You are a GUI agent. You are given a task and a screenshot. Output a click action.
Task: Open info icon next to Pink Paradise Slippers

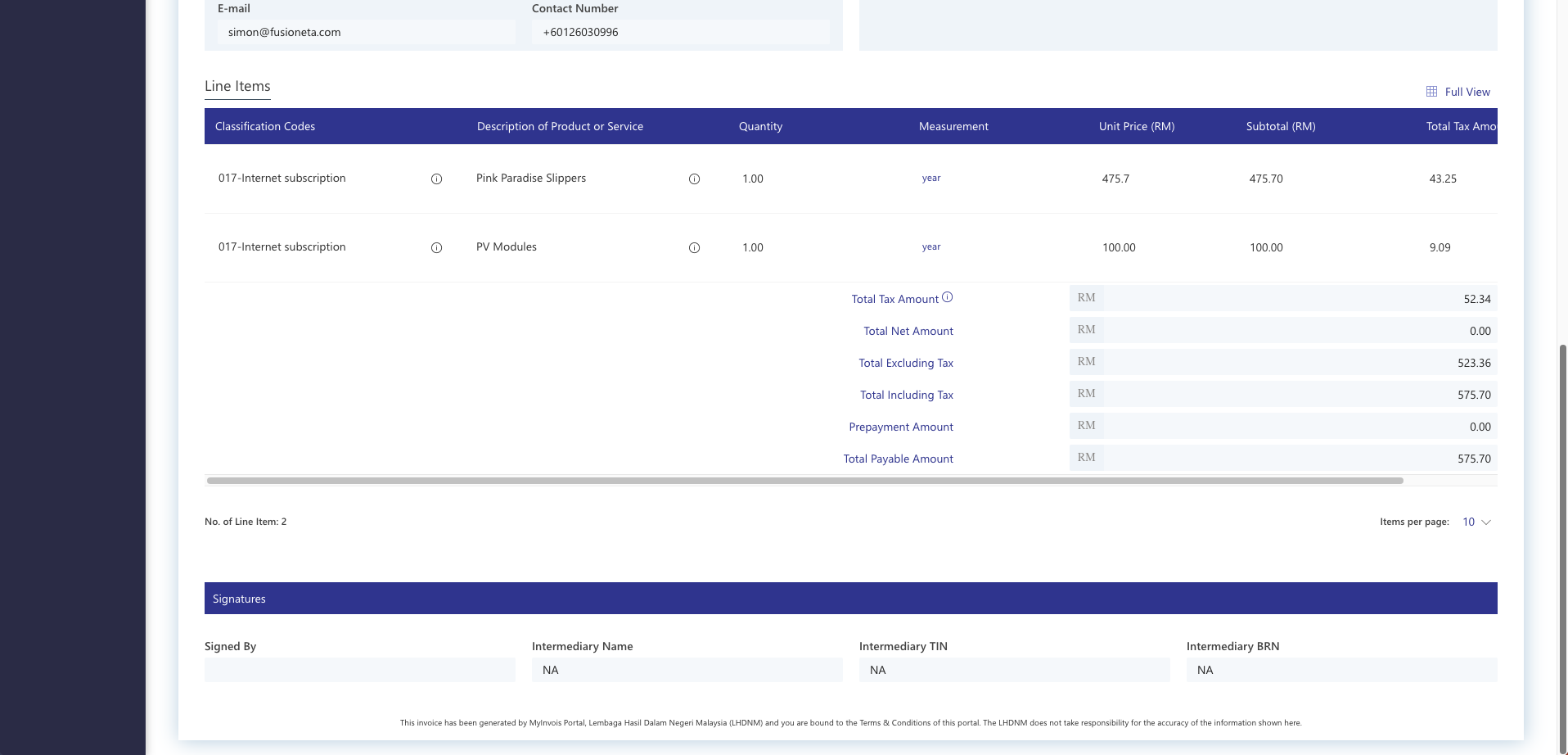coord(694,179)
